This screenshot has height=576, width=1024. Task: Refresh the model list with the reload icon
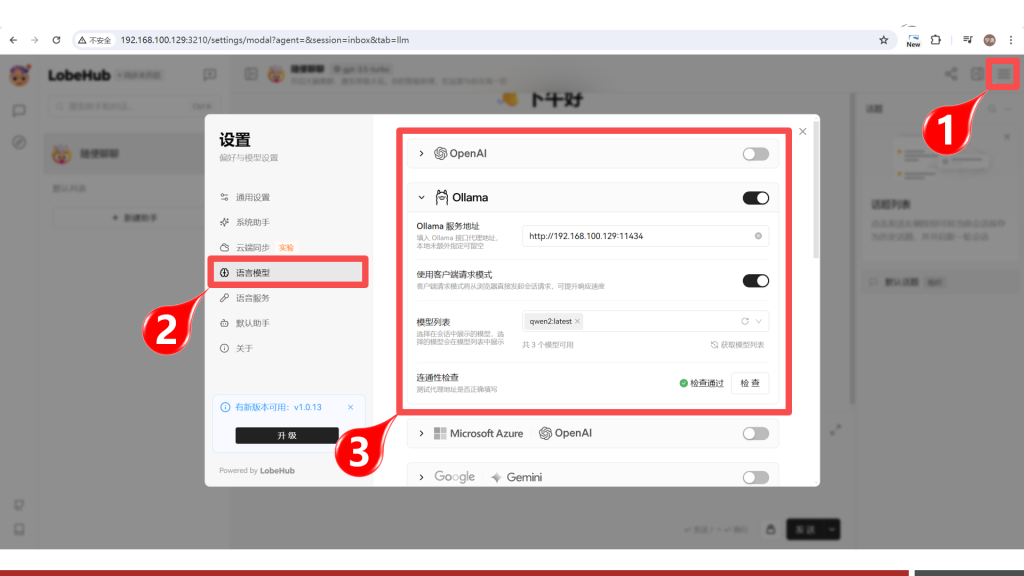(x=744, y=321)
